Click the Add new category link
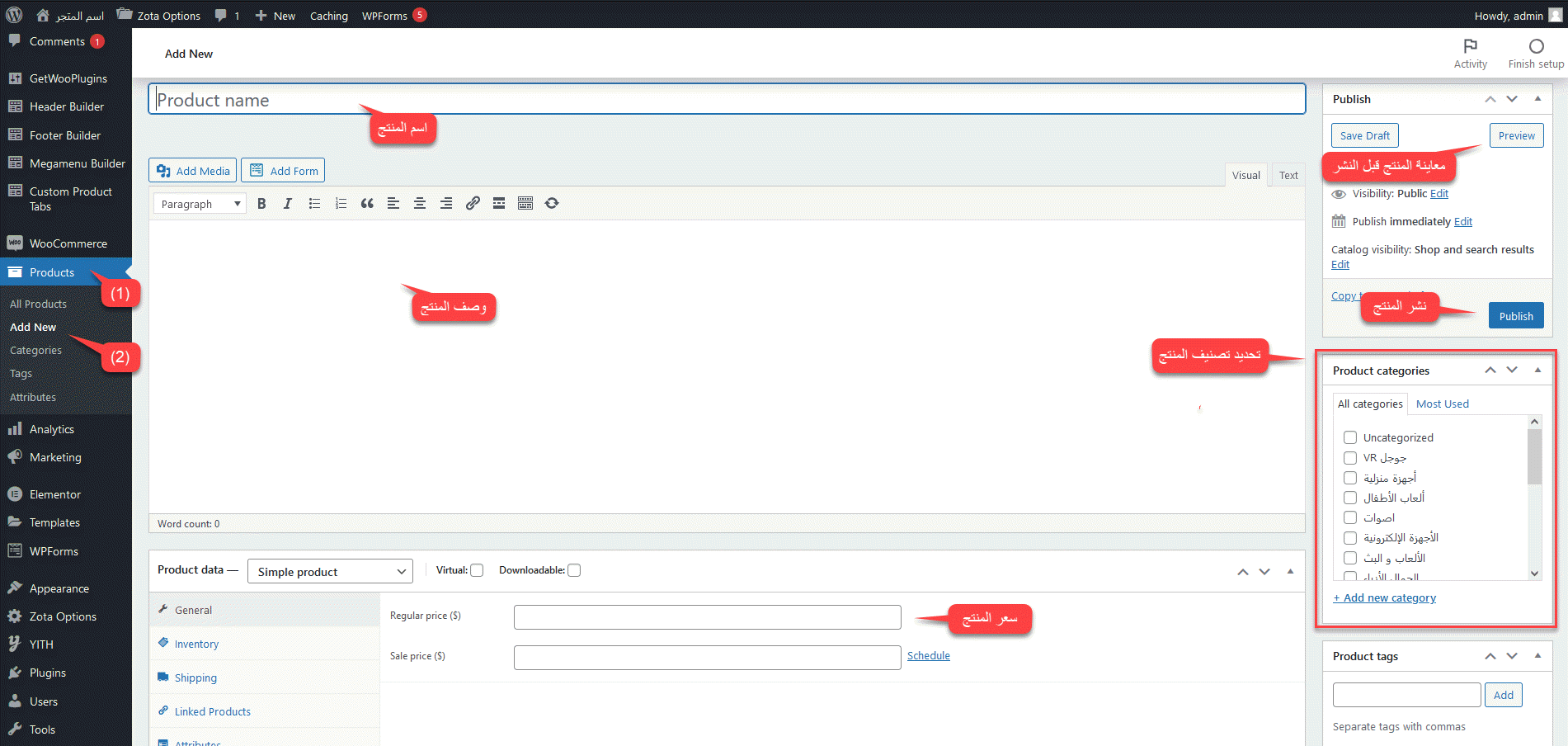Viewport: 1568px width, 746px height. pos(1385,597)
